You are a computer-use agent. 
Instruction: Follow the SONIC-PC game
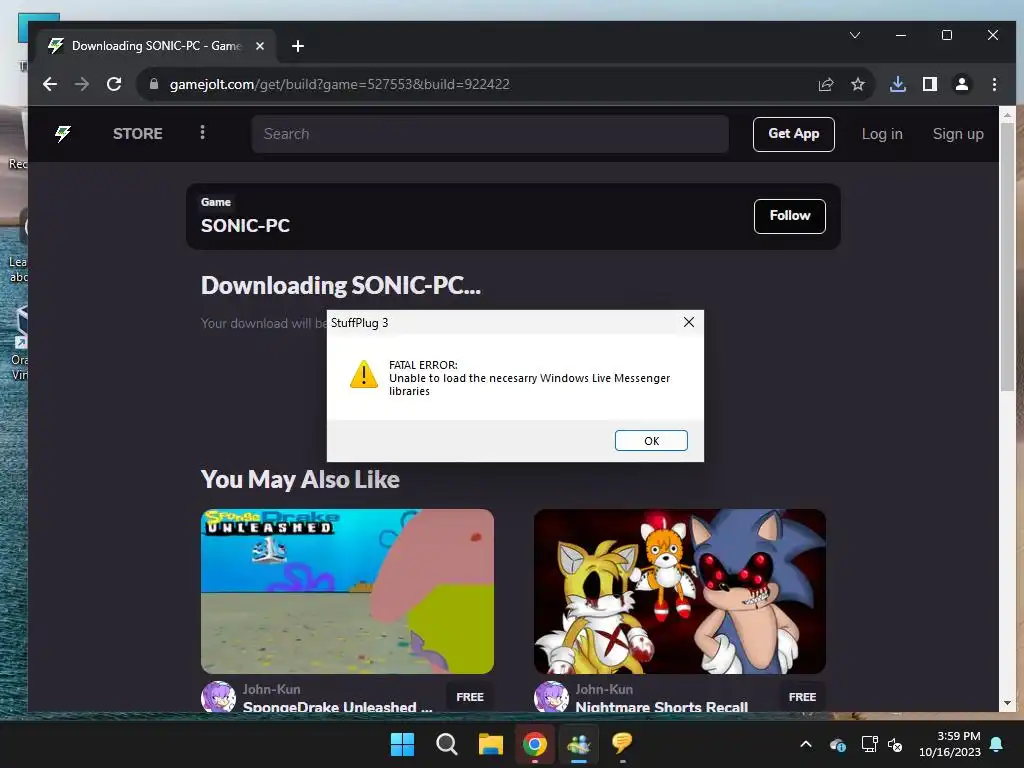click(790, 216)
